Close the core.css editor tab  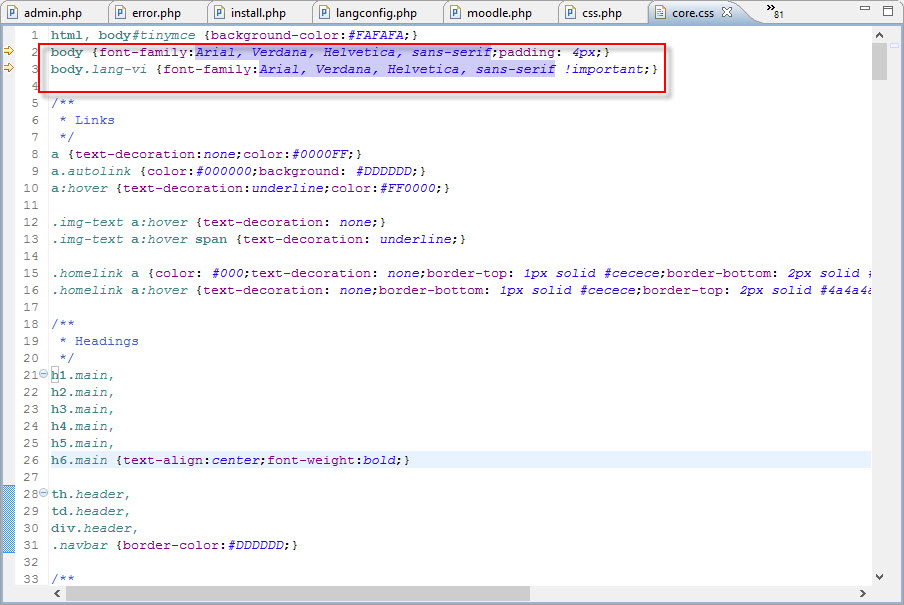pos(727,13)
